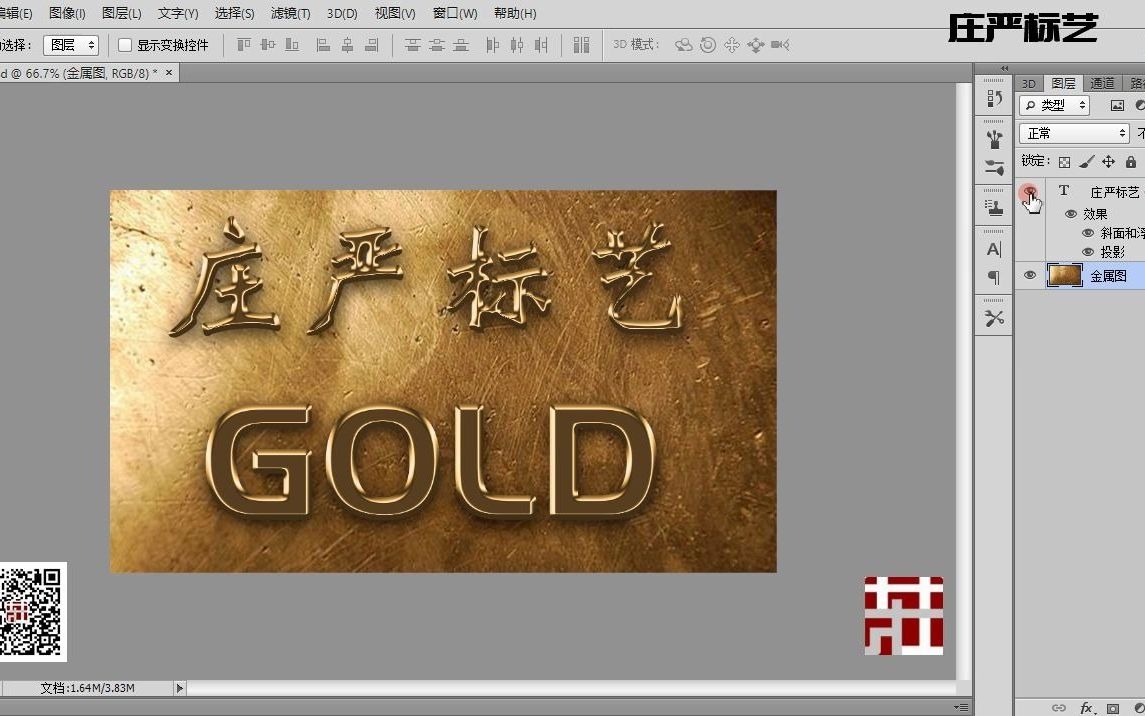The image size is (1145, 716).
Task: Click the 金属图 layer thumbnail
Action: point(1065,275)
